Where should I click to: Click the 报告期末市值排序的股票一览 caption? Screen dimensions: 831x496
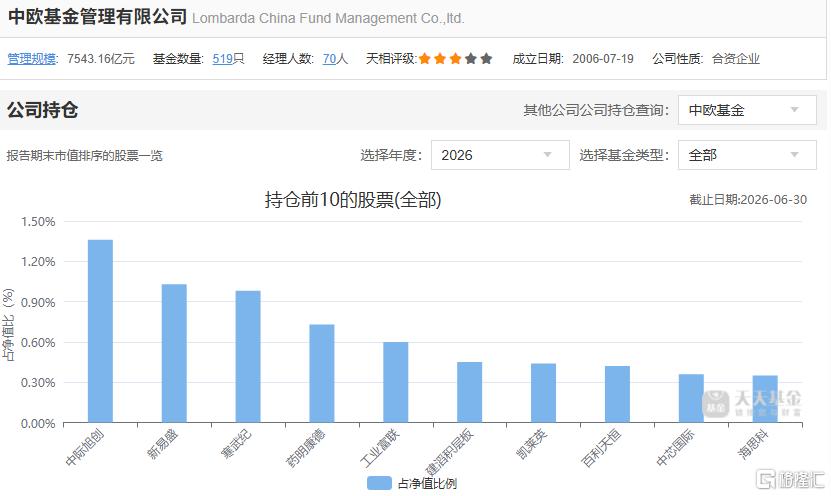(84, 156)
